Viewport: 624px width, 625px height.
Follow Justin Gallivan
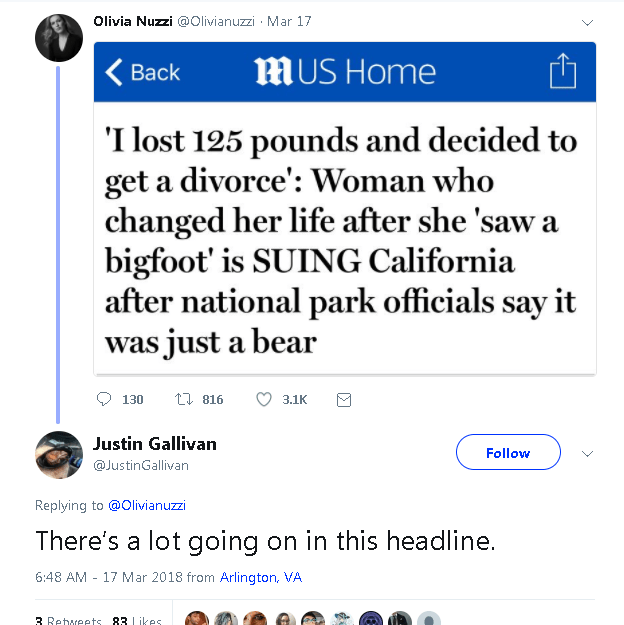click(x=508, y=453)
